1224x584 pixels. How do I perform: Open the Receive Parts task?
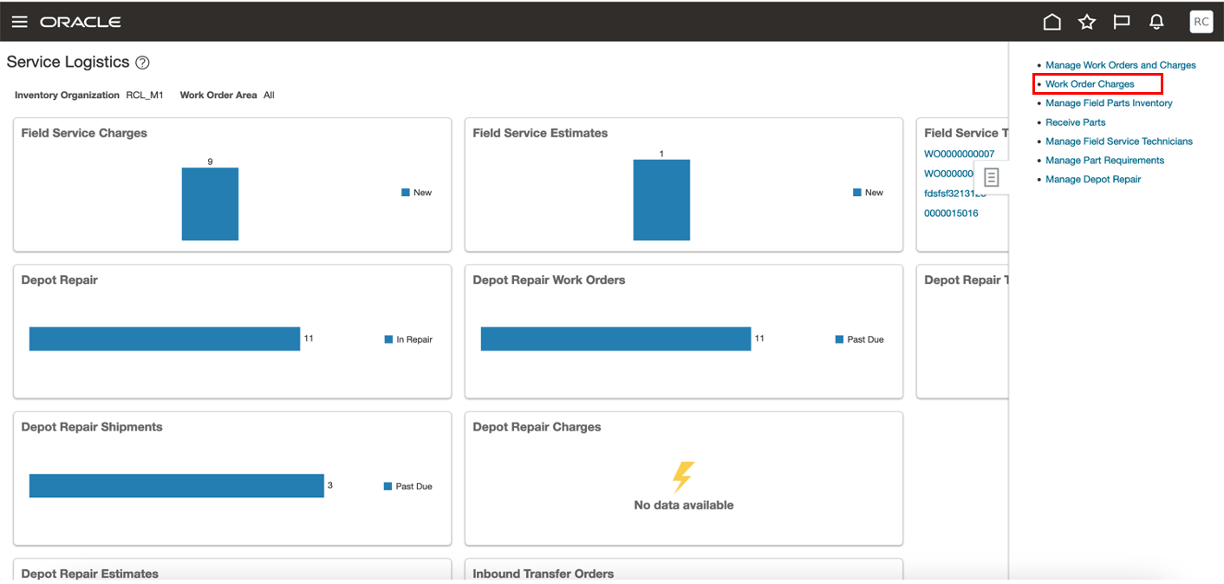1076,122
